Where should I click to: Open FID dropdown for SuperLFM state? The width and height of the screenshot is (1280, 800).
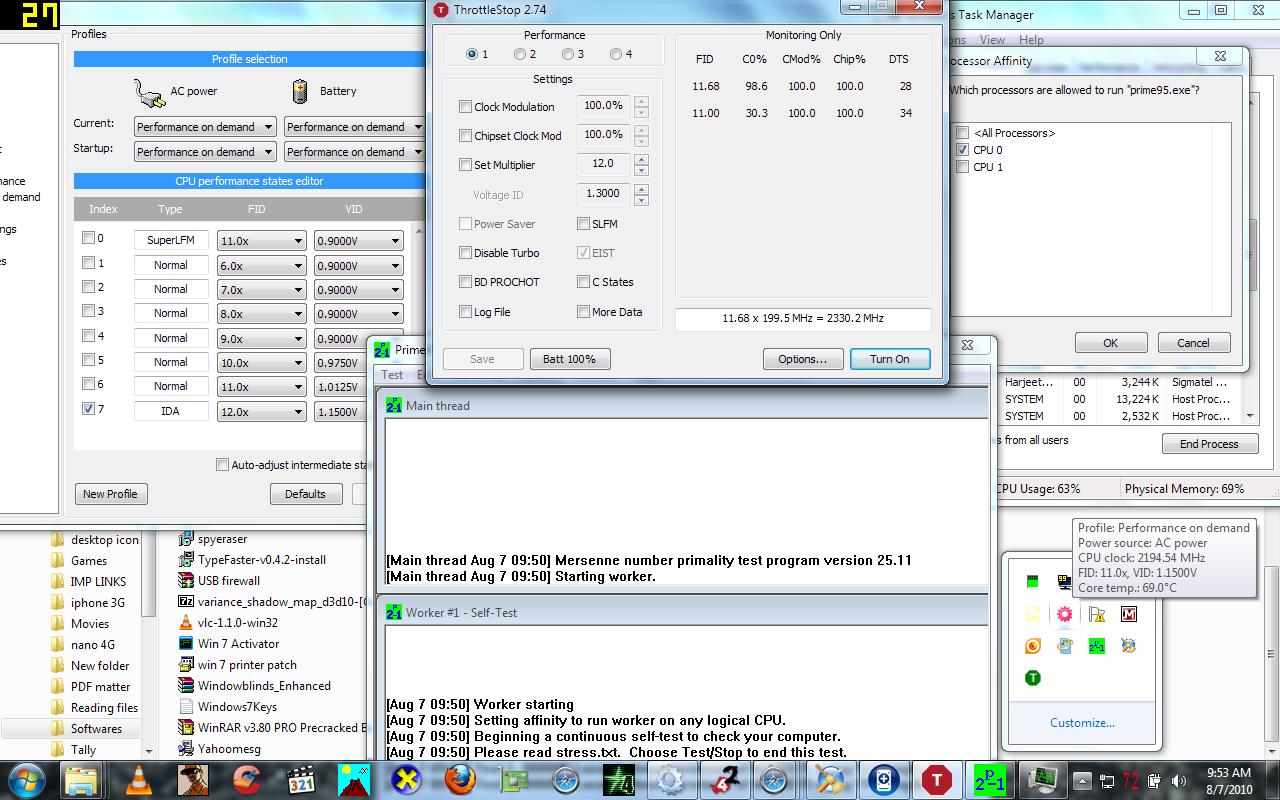(x=261, y=241)
